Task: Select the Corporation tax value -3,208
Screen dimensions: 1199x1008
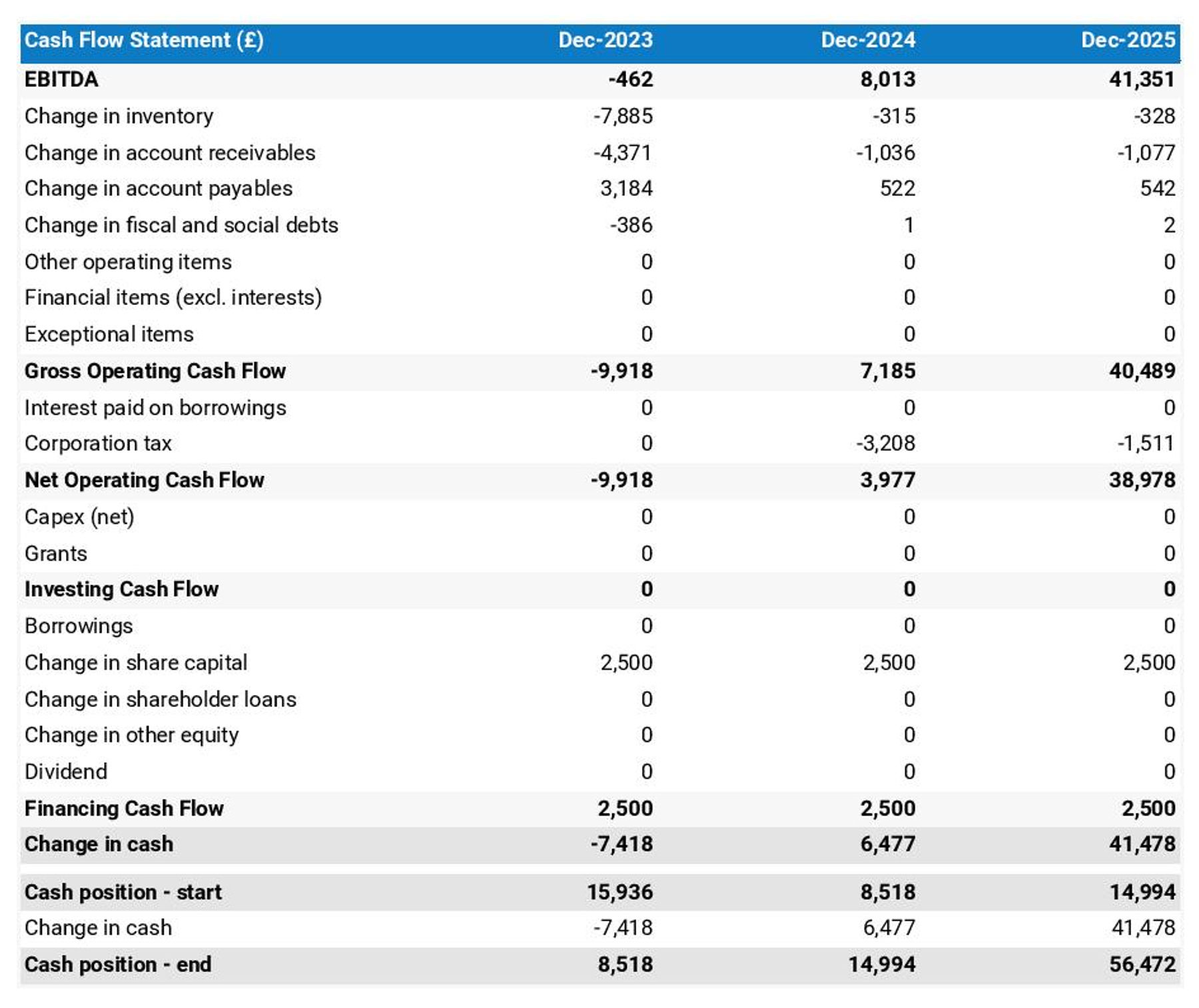Action: pyautogui.click(x=885, y=443)
